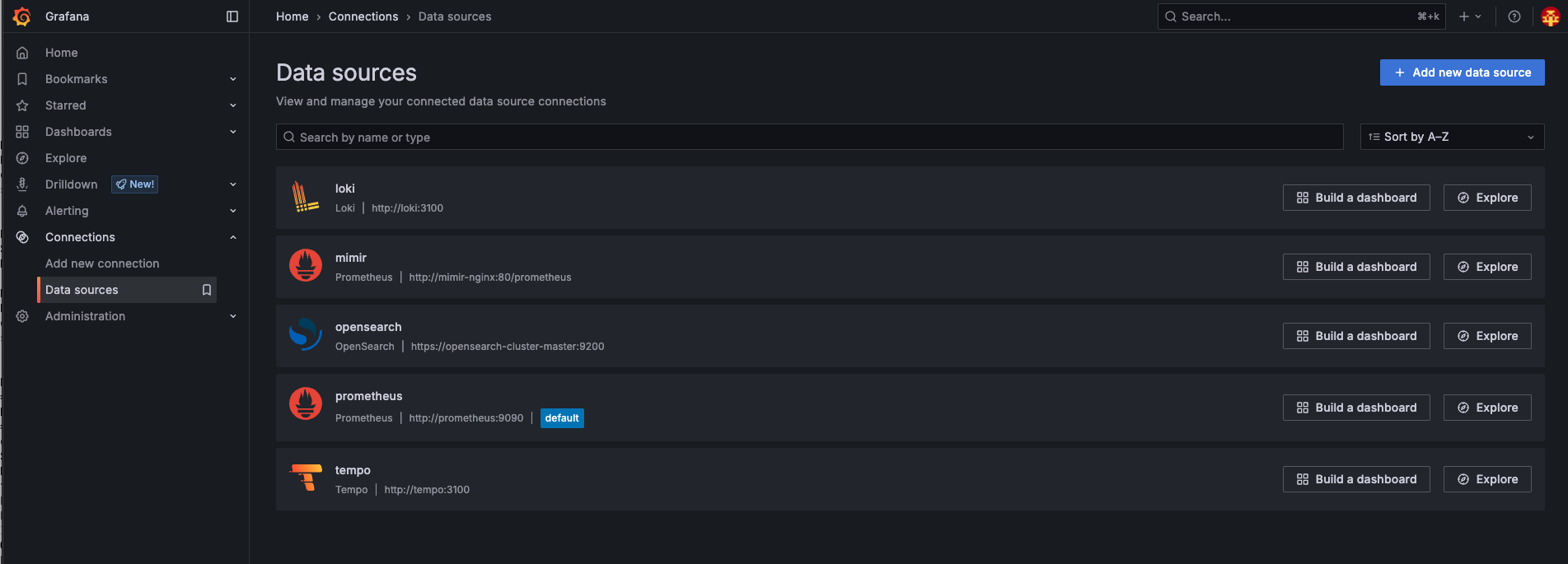
Task: Click Explore button for loki
Action: click(1487, 198)
